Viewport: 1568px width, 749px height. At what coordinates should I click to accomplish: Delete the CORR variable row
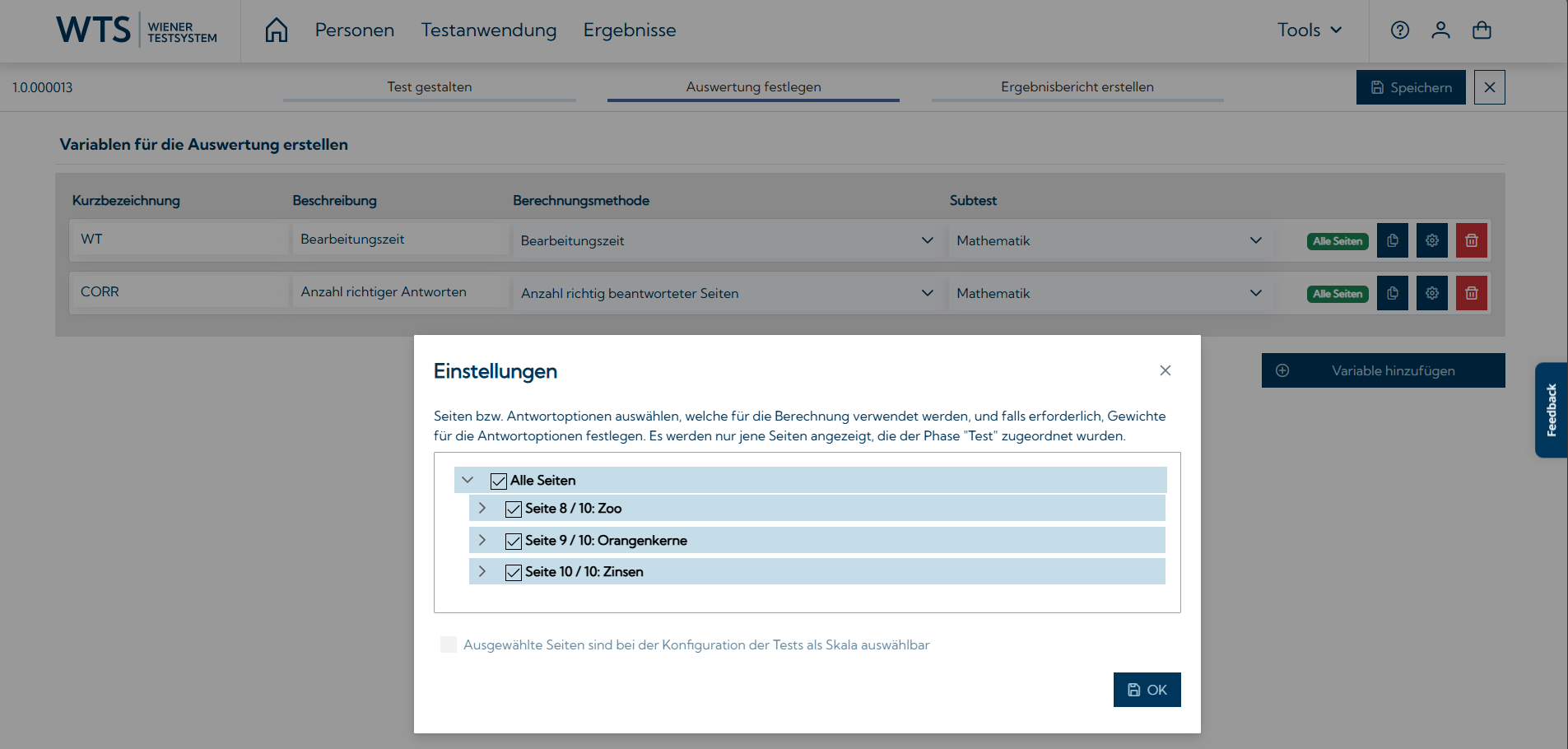(1471, 293)
